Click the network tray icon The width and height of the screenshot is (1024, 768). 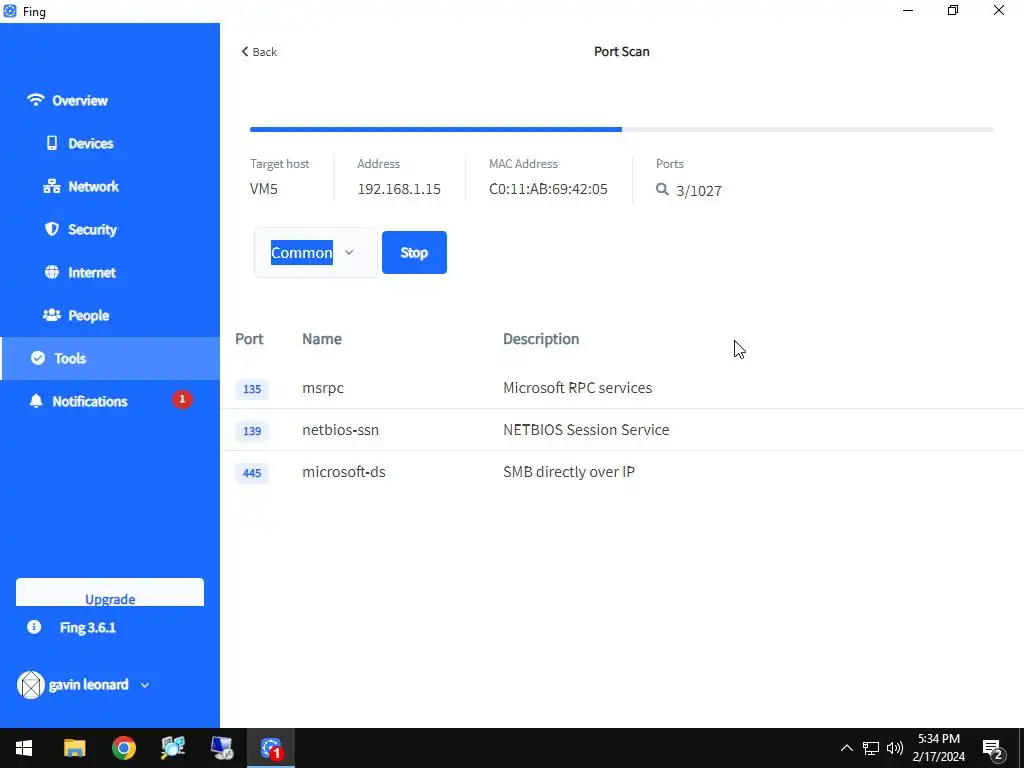[x=871, y=748]
